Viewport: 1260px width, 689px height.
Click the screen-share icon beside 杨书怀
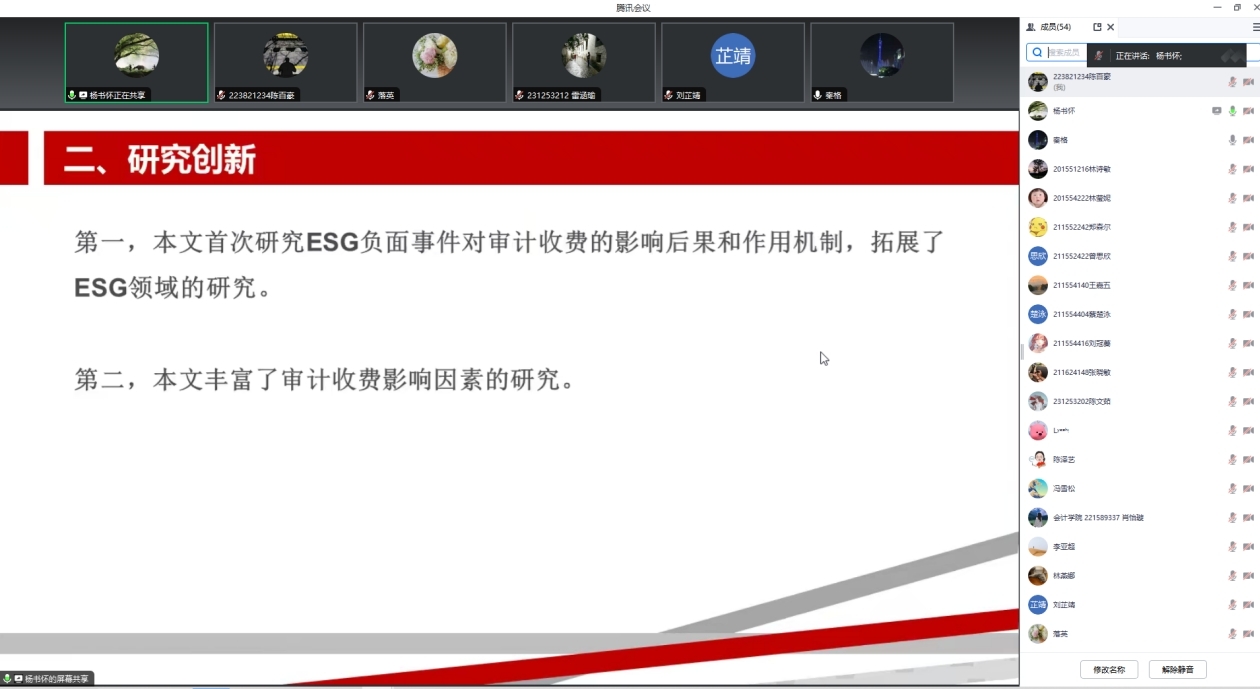tap(1216, 111)
